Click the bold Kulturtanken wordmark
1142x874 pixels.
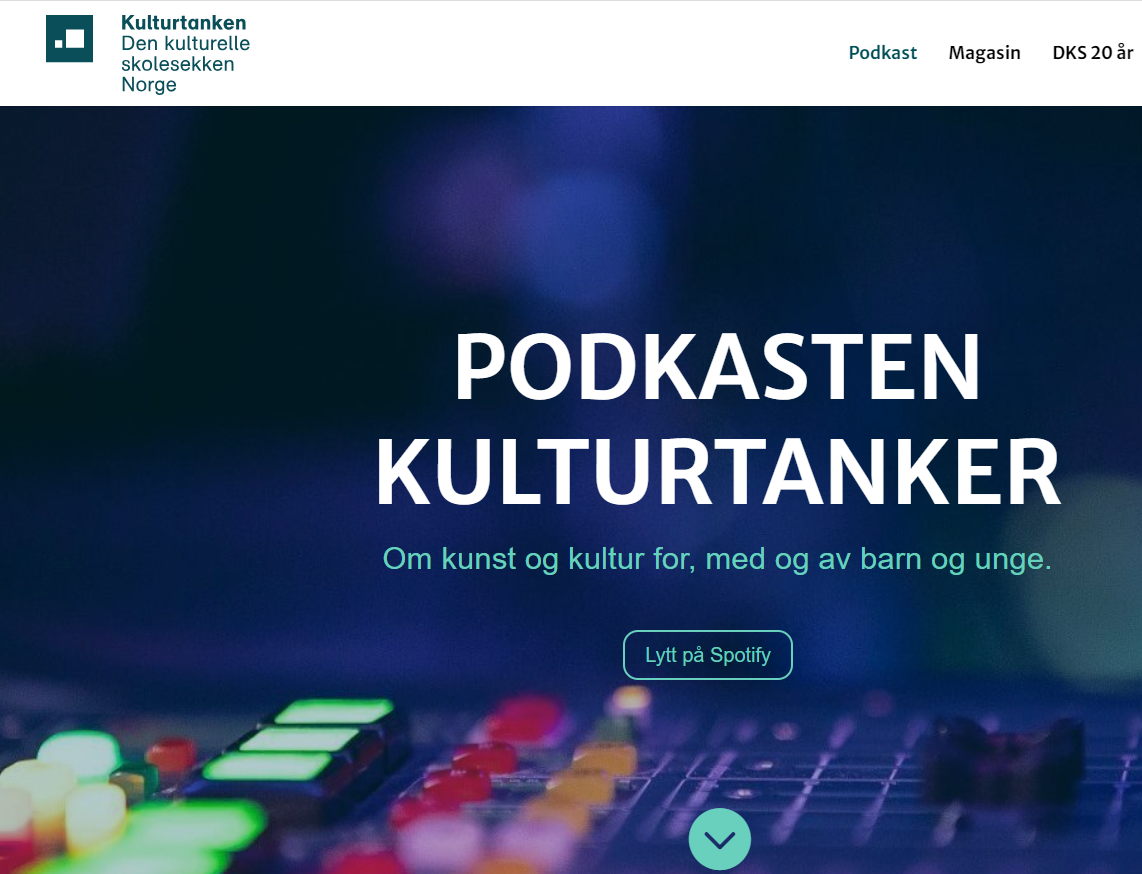(x=184, y=23)
